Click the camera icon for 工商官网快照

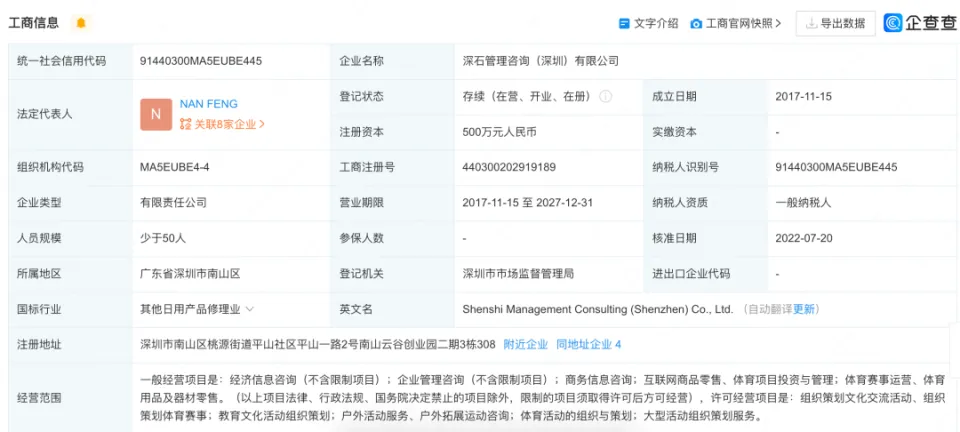click(x=696, y=23)
